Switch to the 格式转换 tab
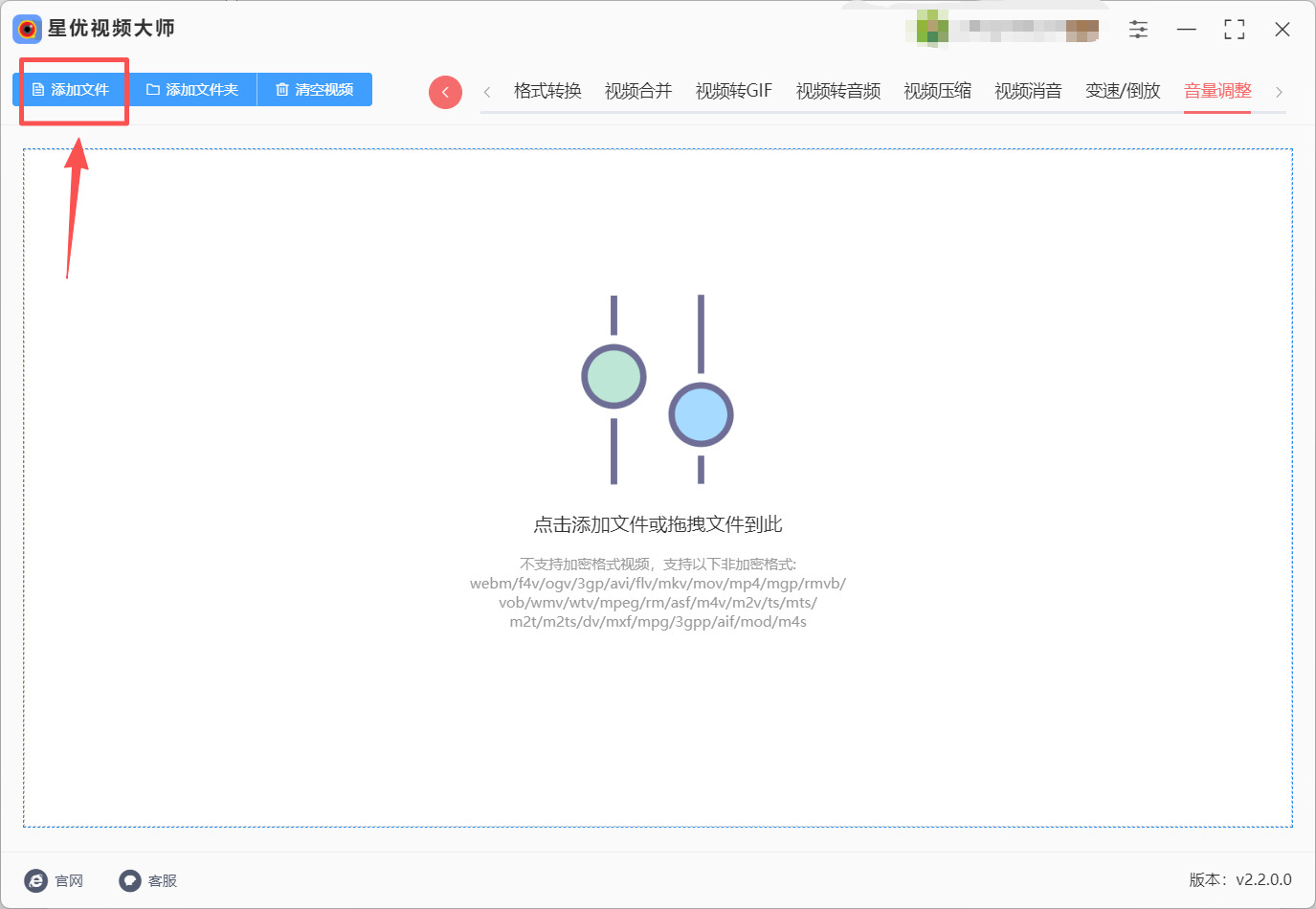 pyautogui.click(x=547, y=91)
